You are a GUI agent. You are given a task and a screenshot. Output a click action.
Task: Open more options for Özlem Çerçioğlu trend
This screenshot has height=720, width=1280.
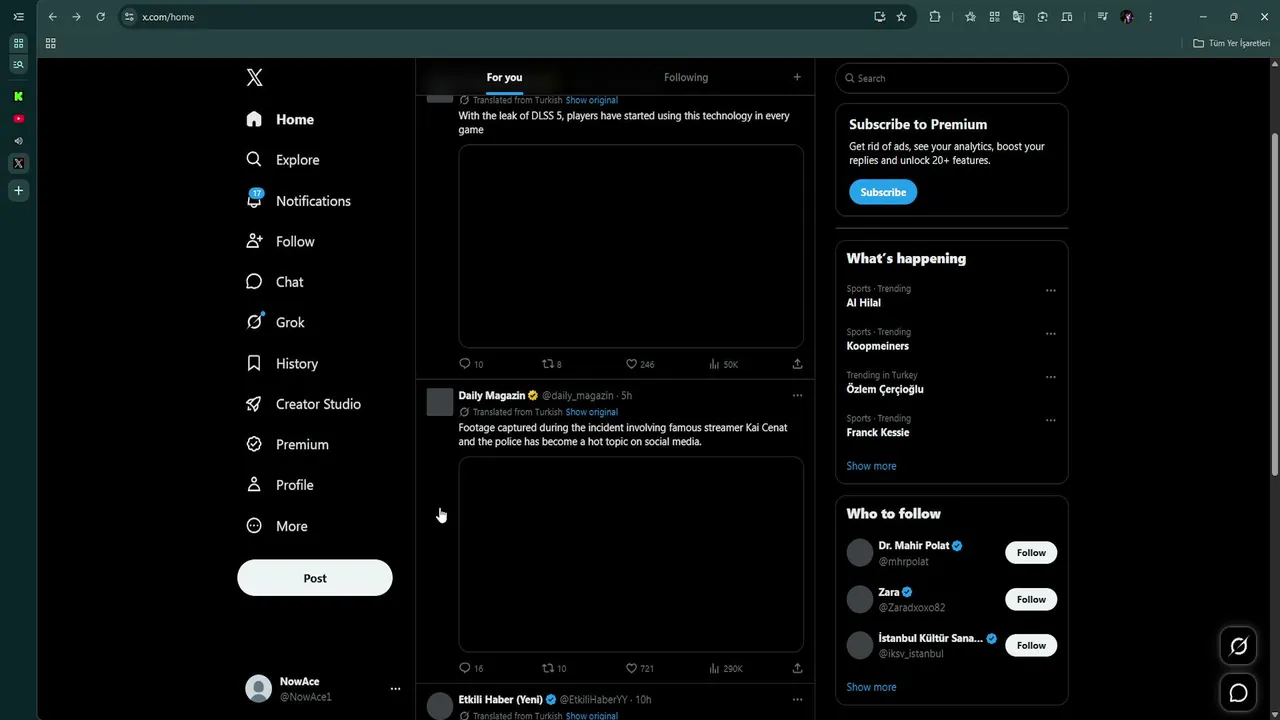click(1050, 378)
